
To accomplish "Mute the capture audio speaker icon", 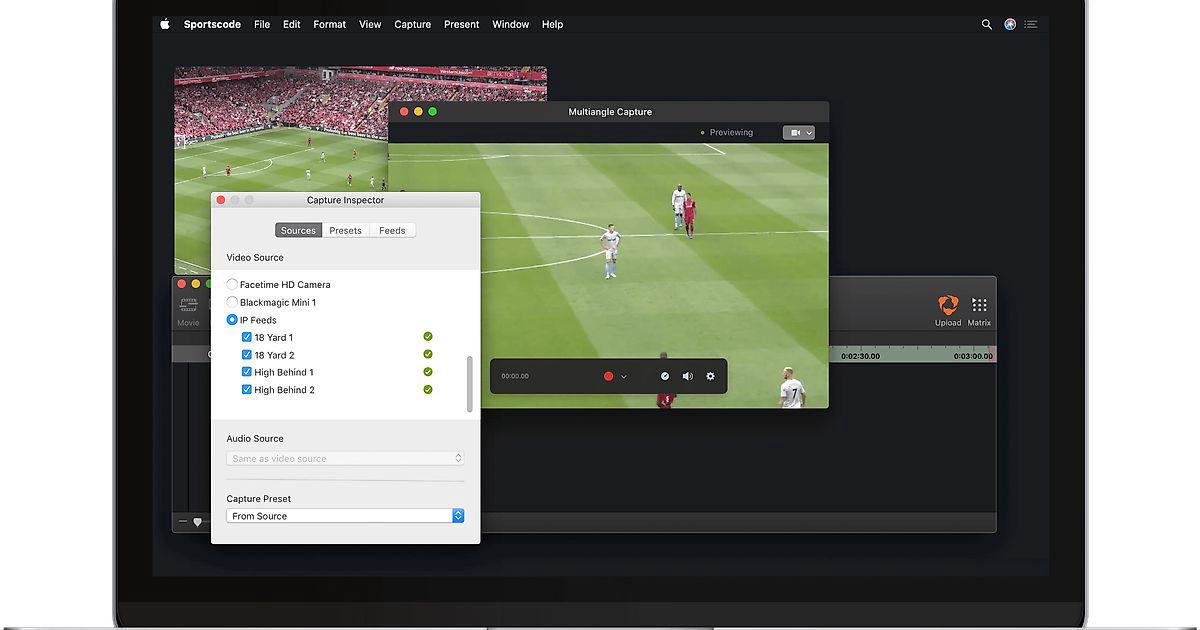I will tap(688, 376).
